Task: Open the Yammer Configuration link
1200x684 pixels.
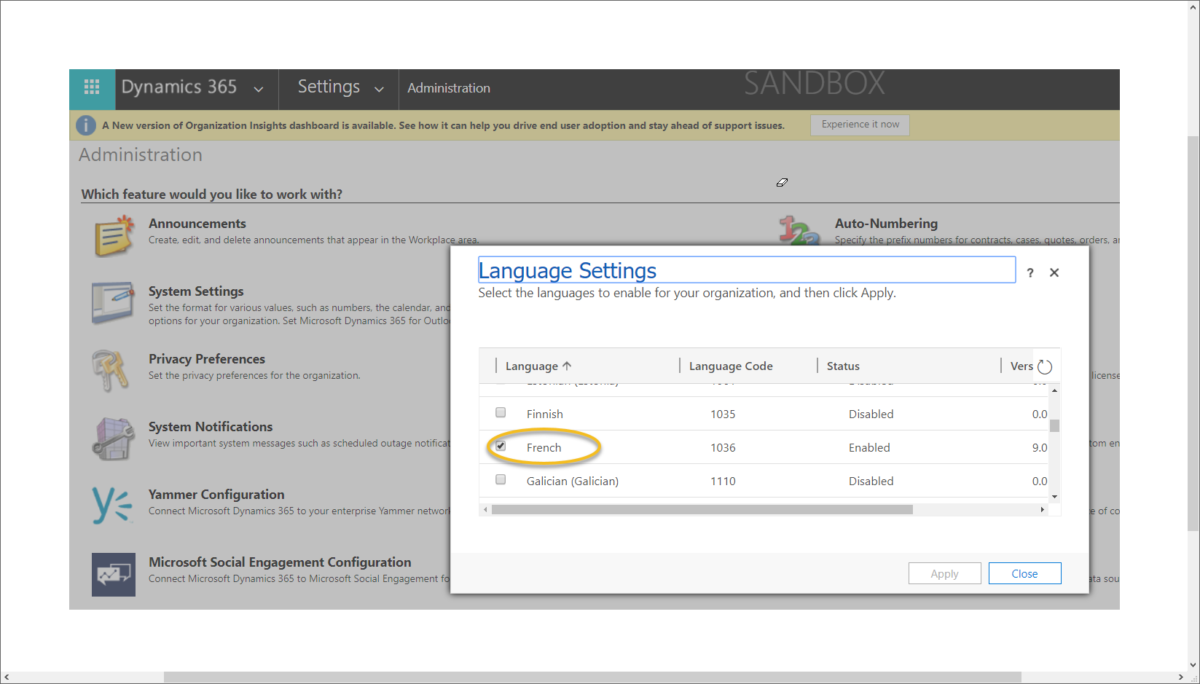Action: point(217,495)
